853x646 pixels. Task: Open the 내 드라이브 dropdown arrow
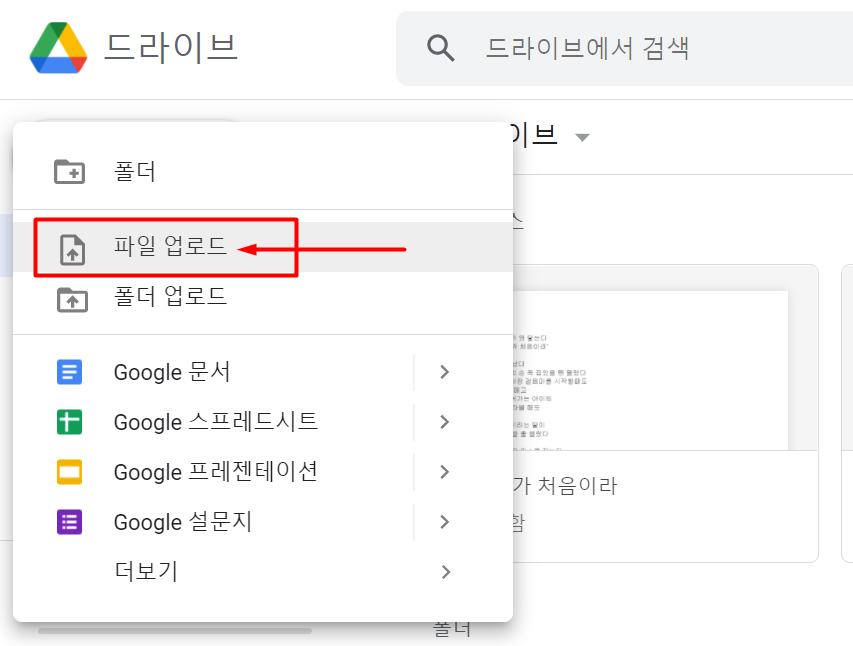click(x=582, y=138)
